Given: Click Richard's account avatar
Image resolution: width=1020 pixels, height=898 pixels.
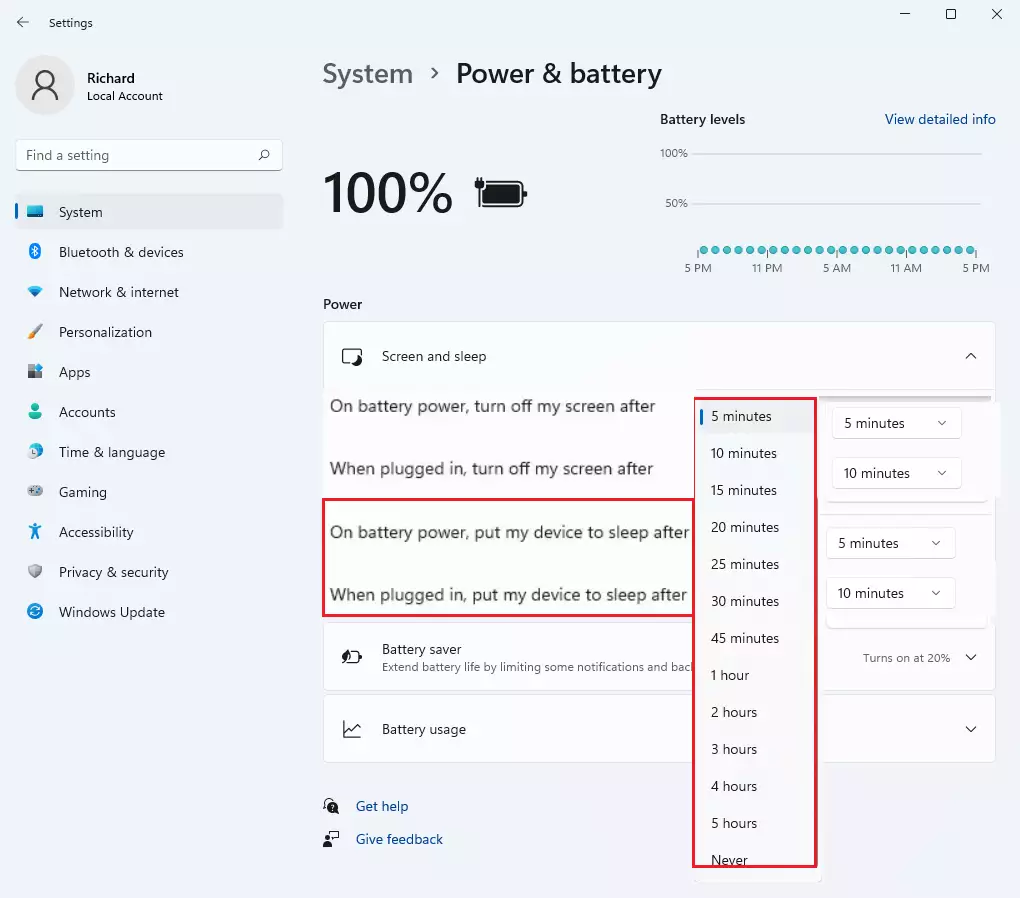Looking at the screenshot, I should [45, 85].
